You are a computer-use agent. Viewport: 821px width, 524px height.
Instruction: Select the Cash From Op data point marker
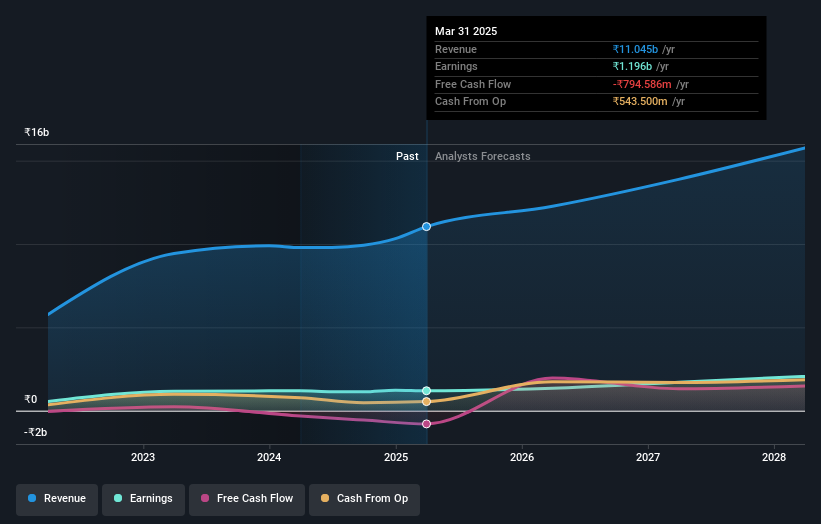pos(427,402)
